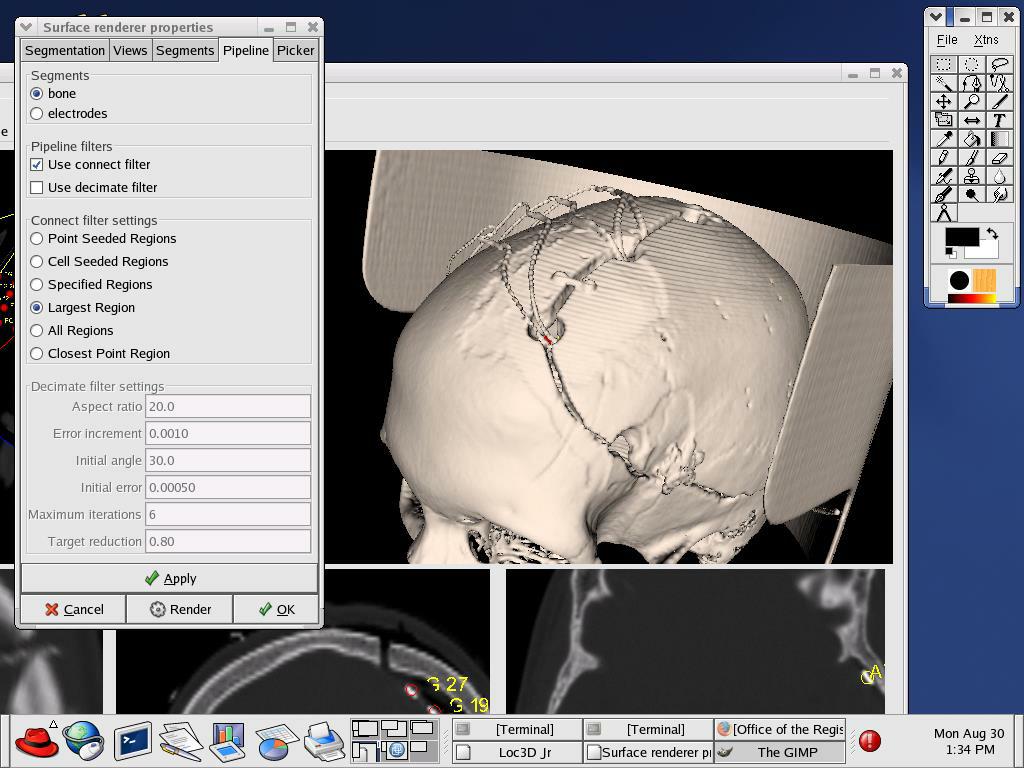Select the Pencil tool

[944, 157]
